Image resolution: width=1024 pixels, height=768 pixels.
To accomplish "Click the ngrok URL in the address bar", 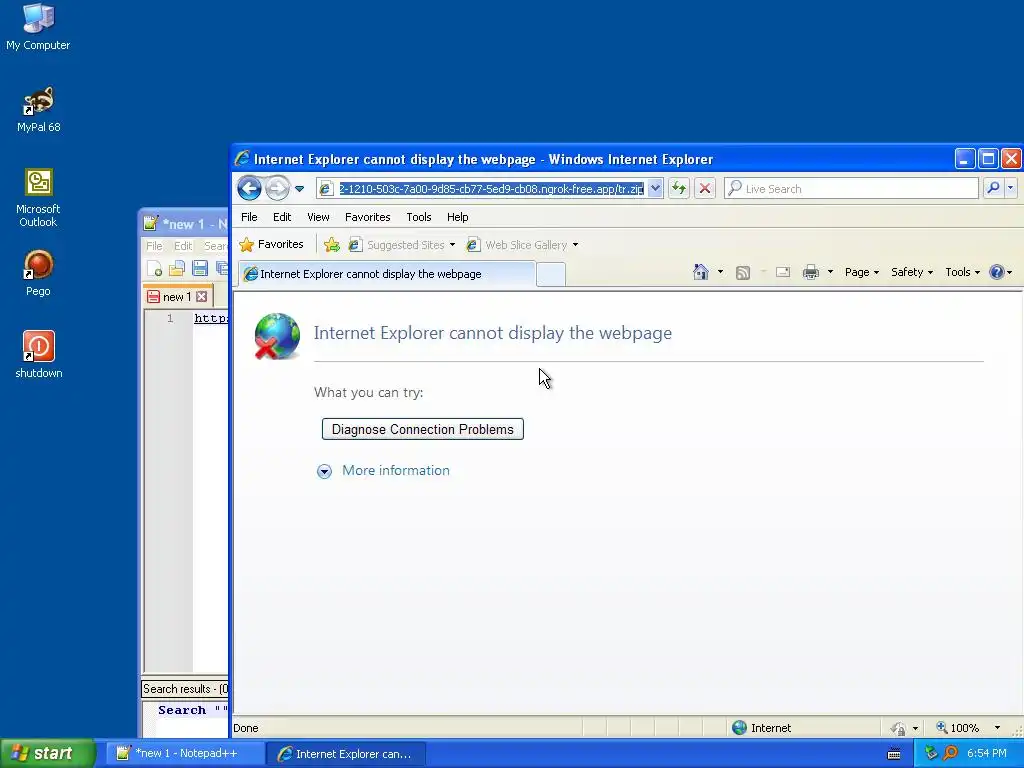I will click(491, 189).
